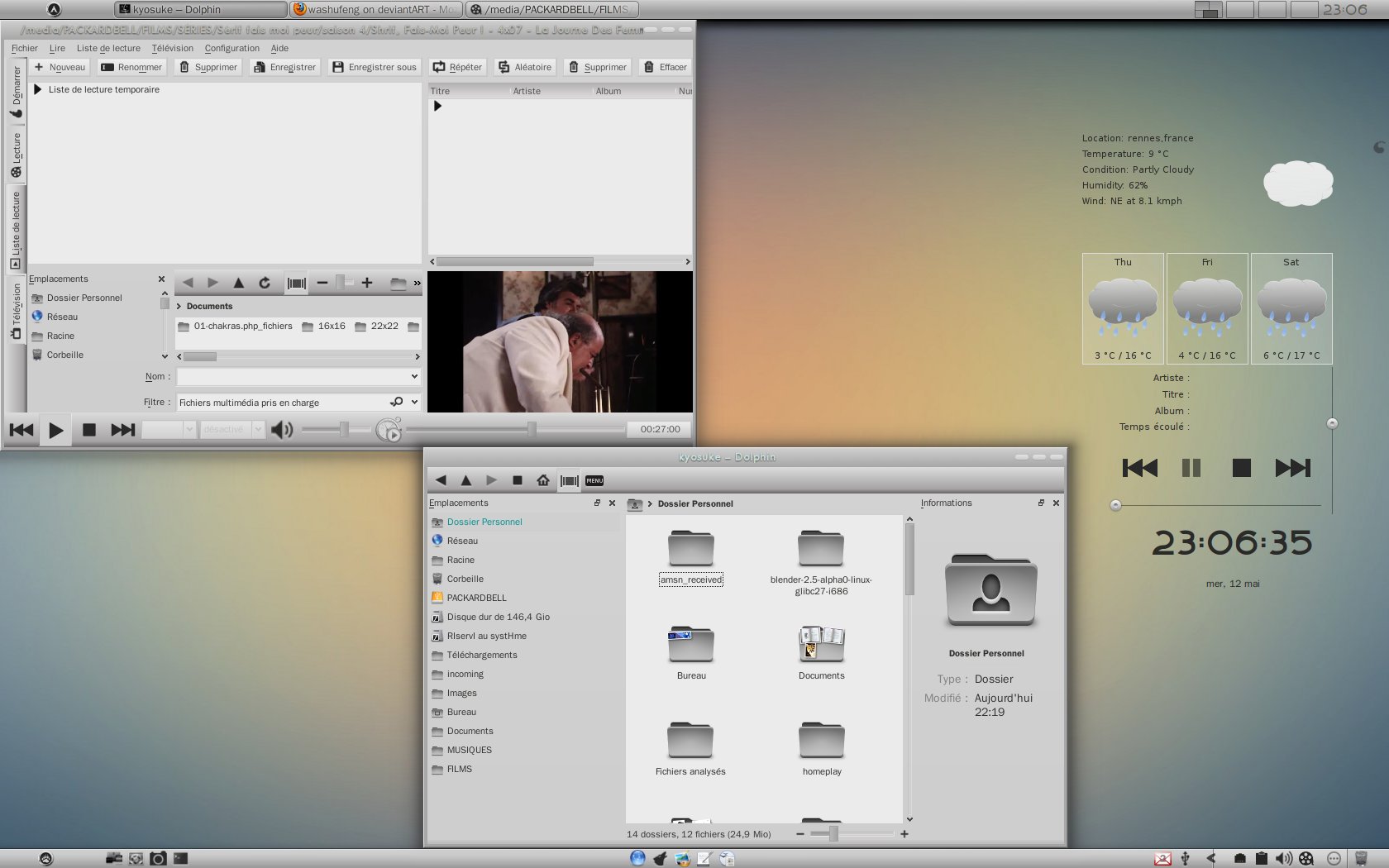Screen dimensions: 1389x868
Task: Click the Dolphin home icon
Action: click(543, 480)
